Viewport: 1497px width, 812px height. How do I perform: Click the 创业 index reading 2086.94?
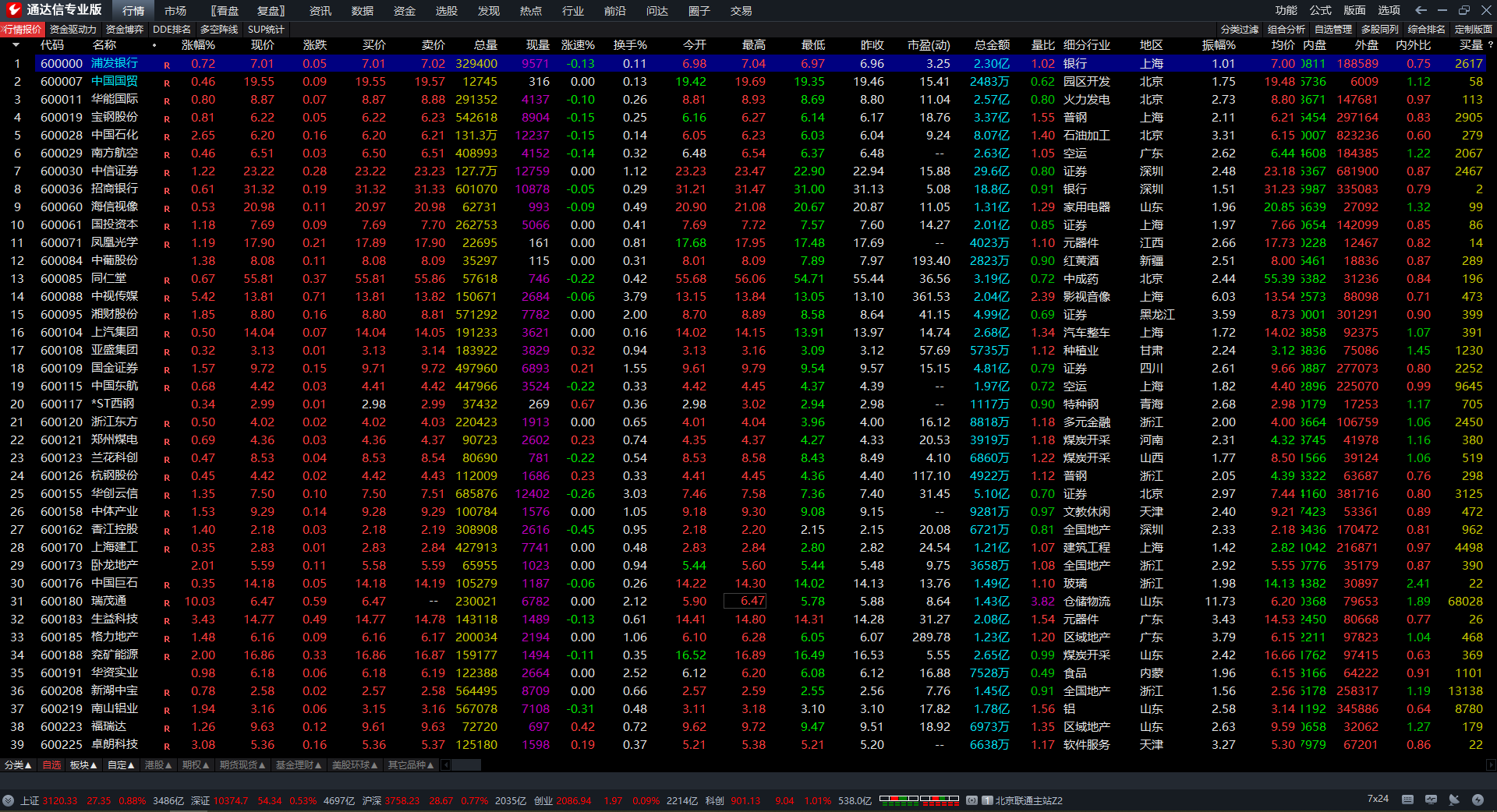pos(574,800)
